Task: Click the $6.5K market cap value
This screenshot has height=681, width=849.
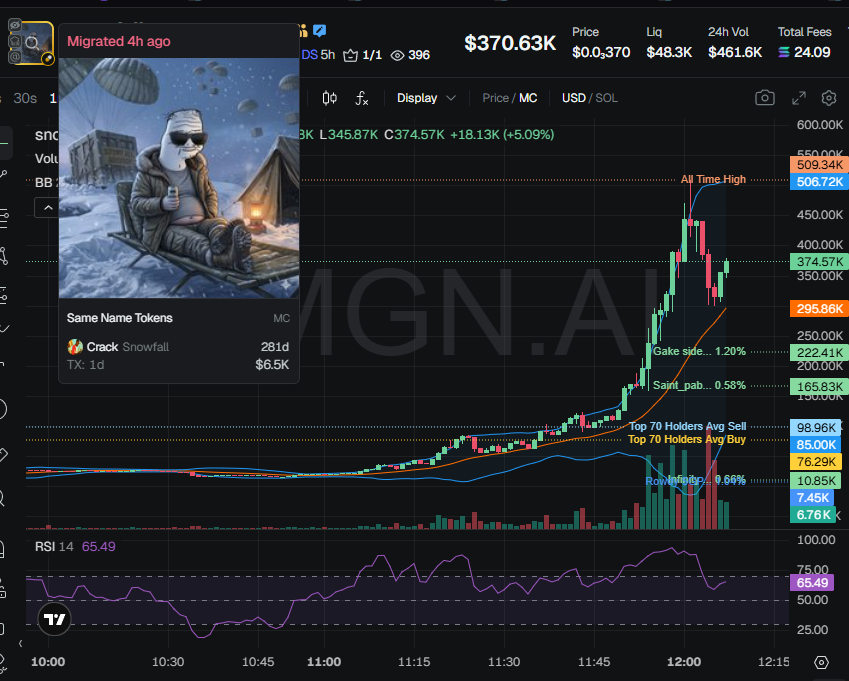Action: click(x=272, y=365)
